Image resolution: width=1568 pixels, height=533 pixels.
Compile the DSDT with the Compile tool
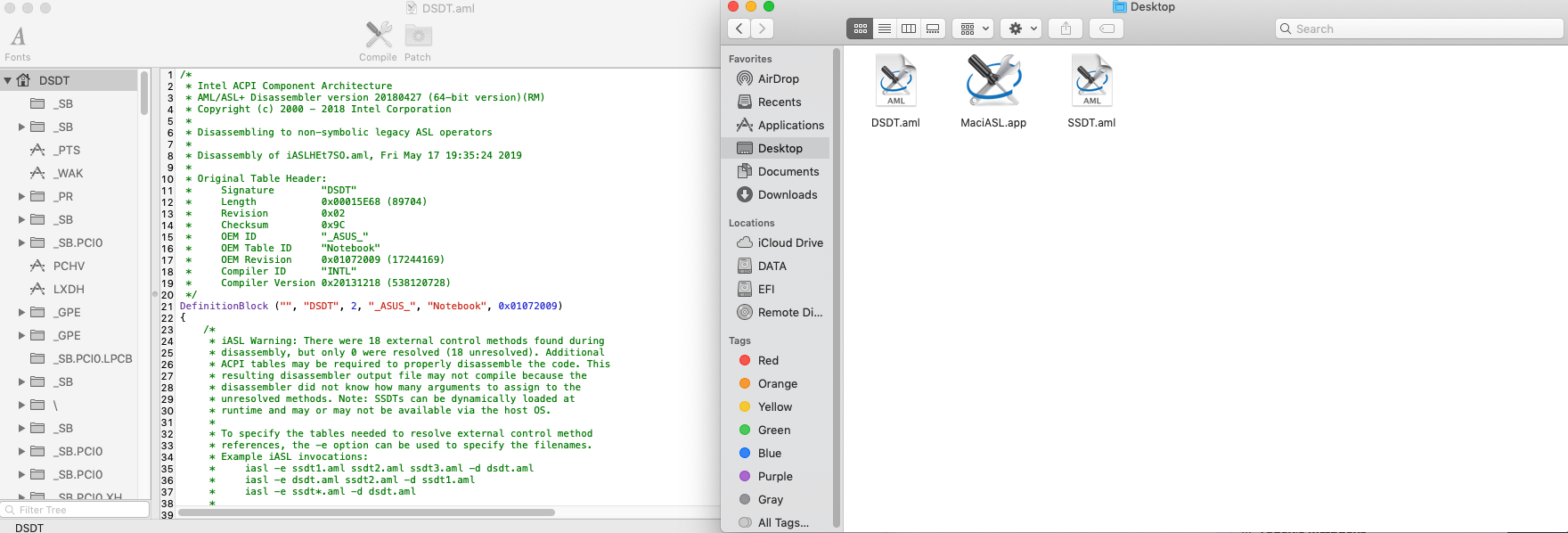click(x=378, y=42)
